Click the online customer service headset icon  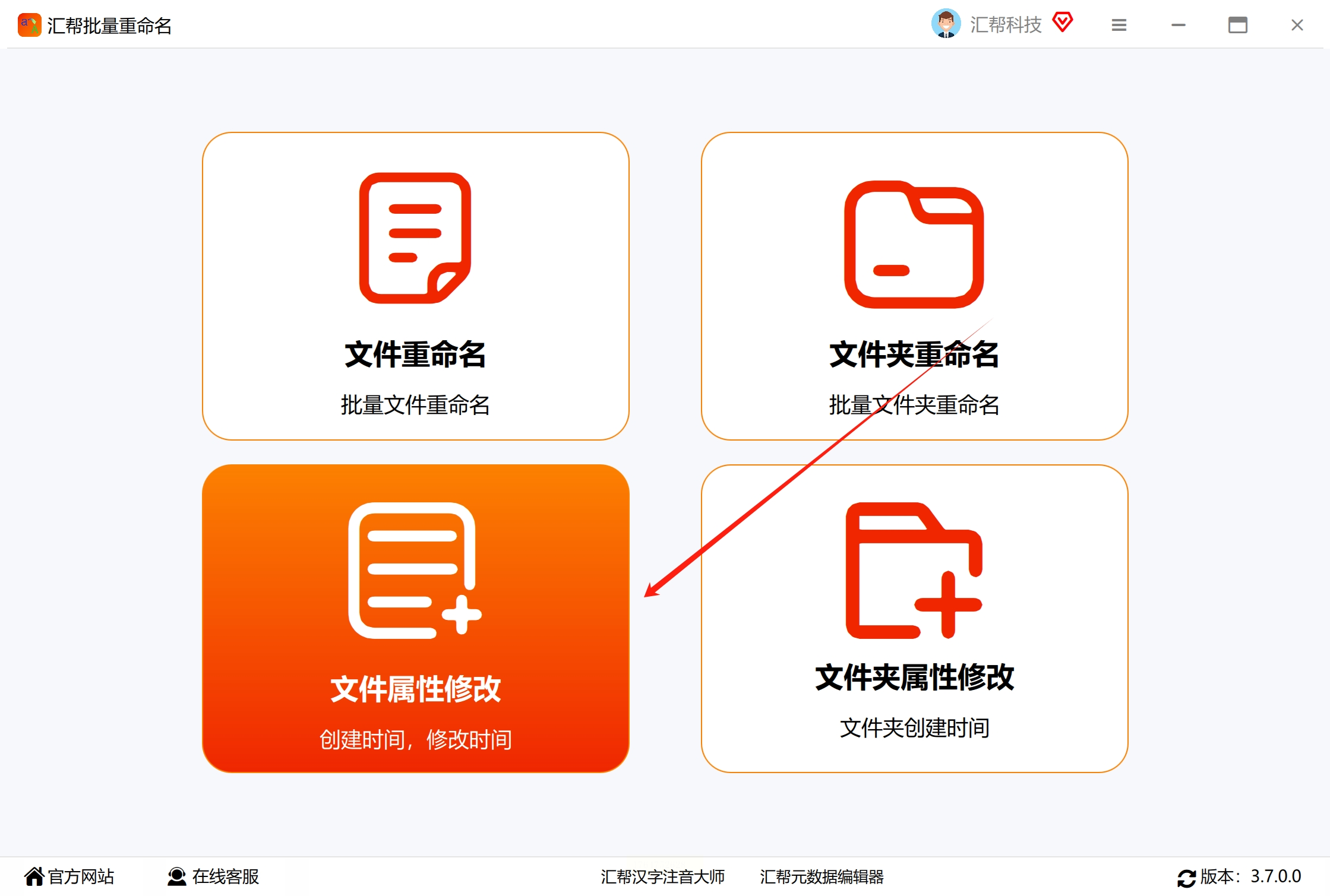click(176, 876)
